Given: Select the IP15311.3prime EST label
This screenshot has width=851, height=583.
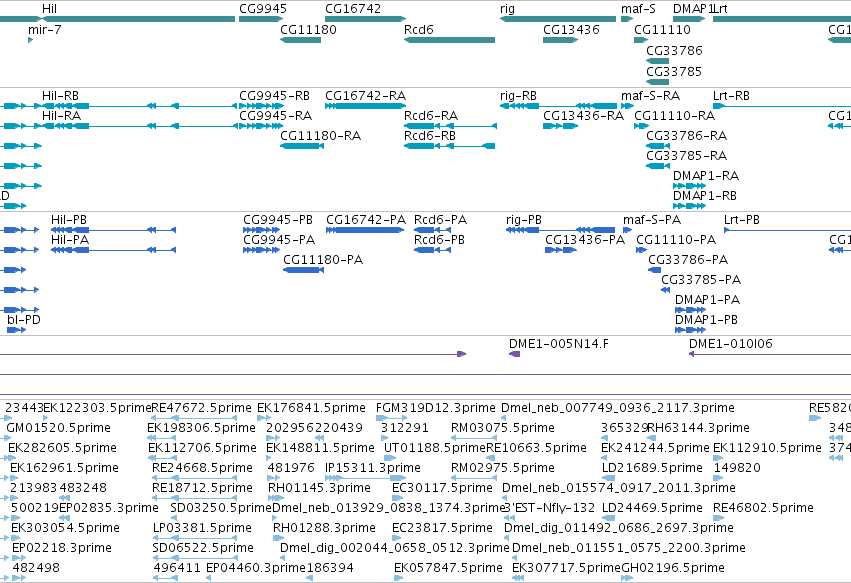Looking at the screenshot, I should coord(372,468).
